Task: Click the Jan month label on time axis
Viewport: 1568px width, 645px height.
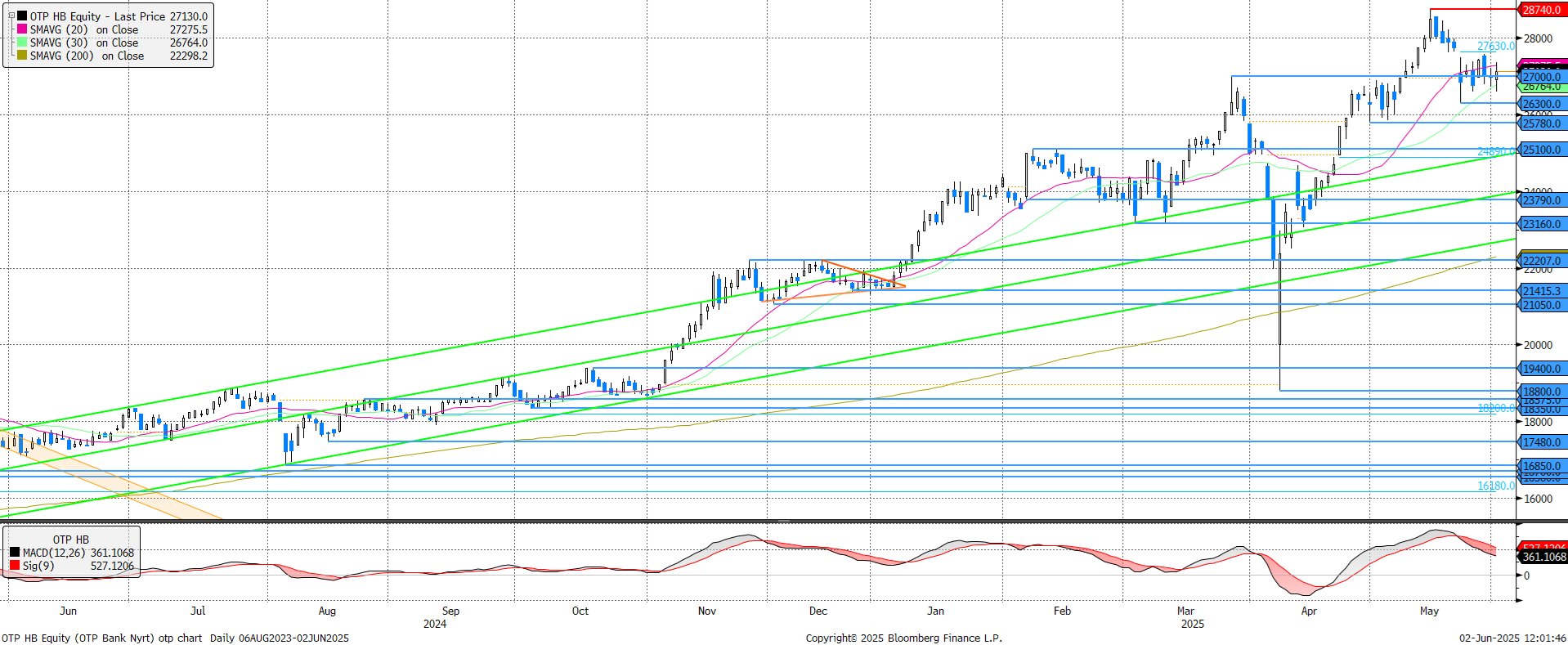Action: pyautogui.click(x=936, y=611)
